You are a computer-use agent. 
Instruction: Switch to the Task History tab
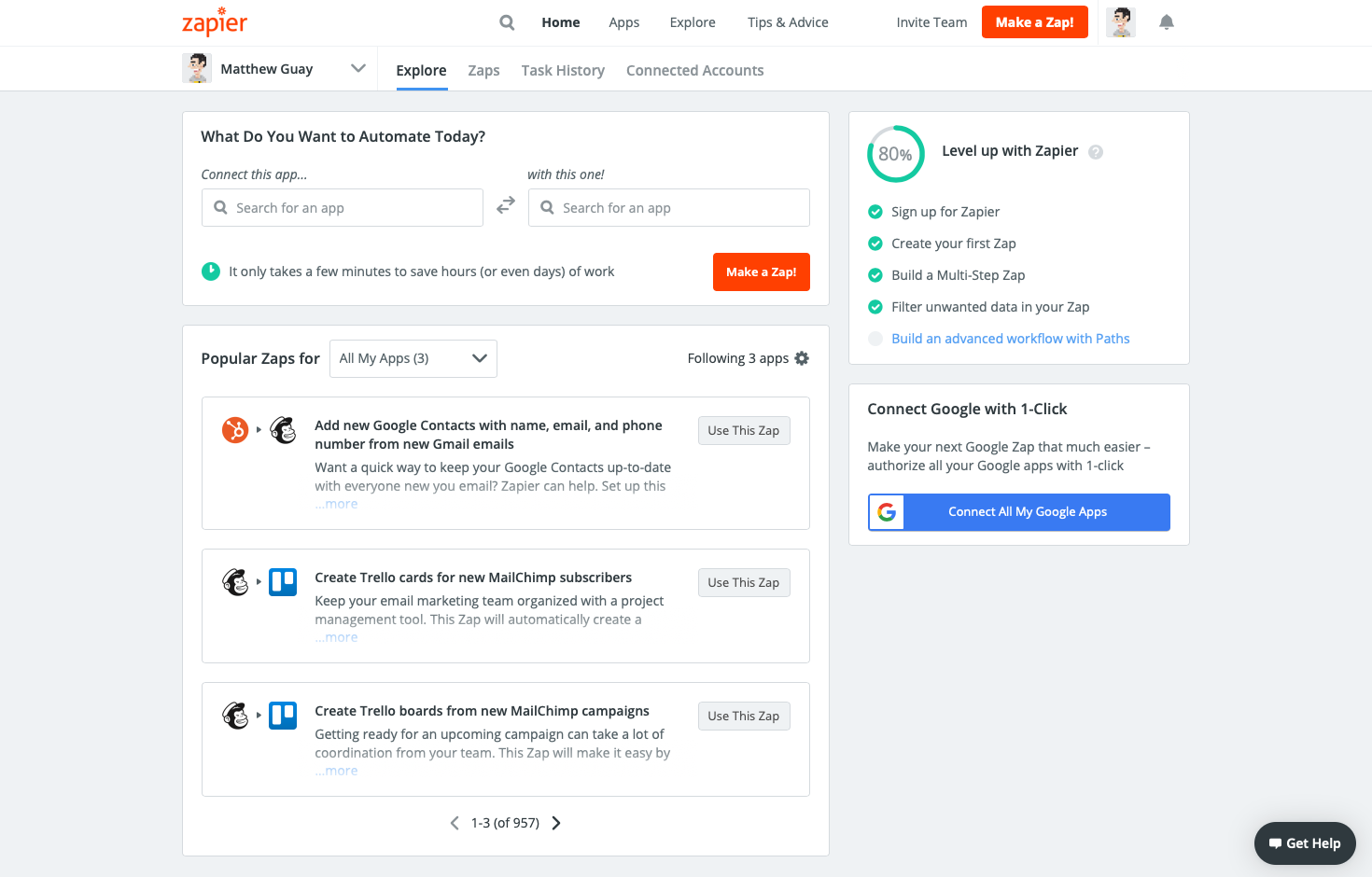pyautogui.click(x=563, y=70)
